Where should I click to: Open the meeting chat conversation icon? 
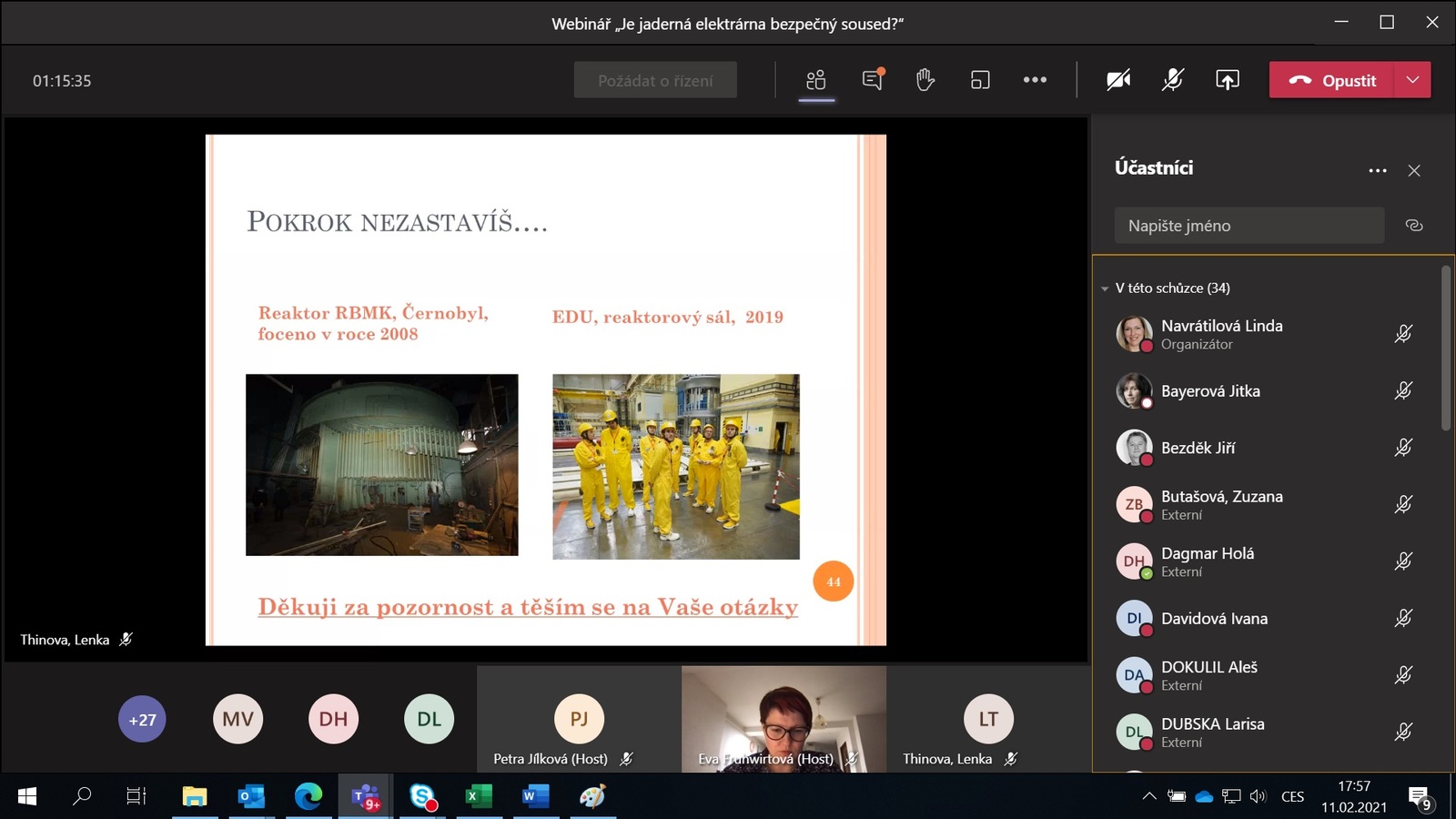click(x=872, y=80)
